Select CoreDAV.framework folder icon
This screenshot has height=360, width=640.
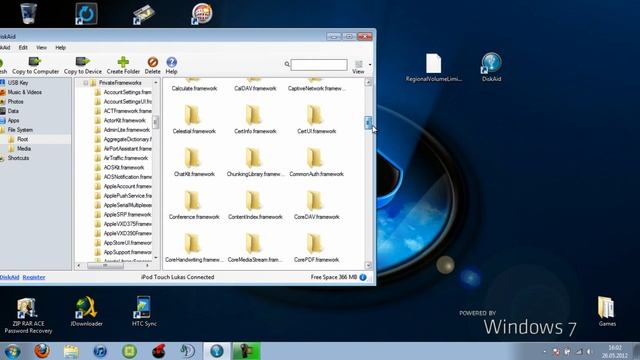pos(314,200)
